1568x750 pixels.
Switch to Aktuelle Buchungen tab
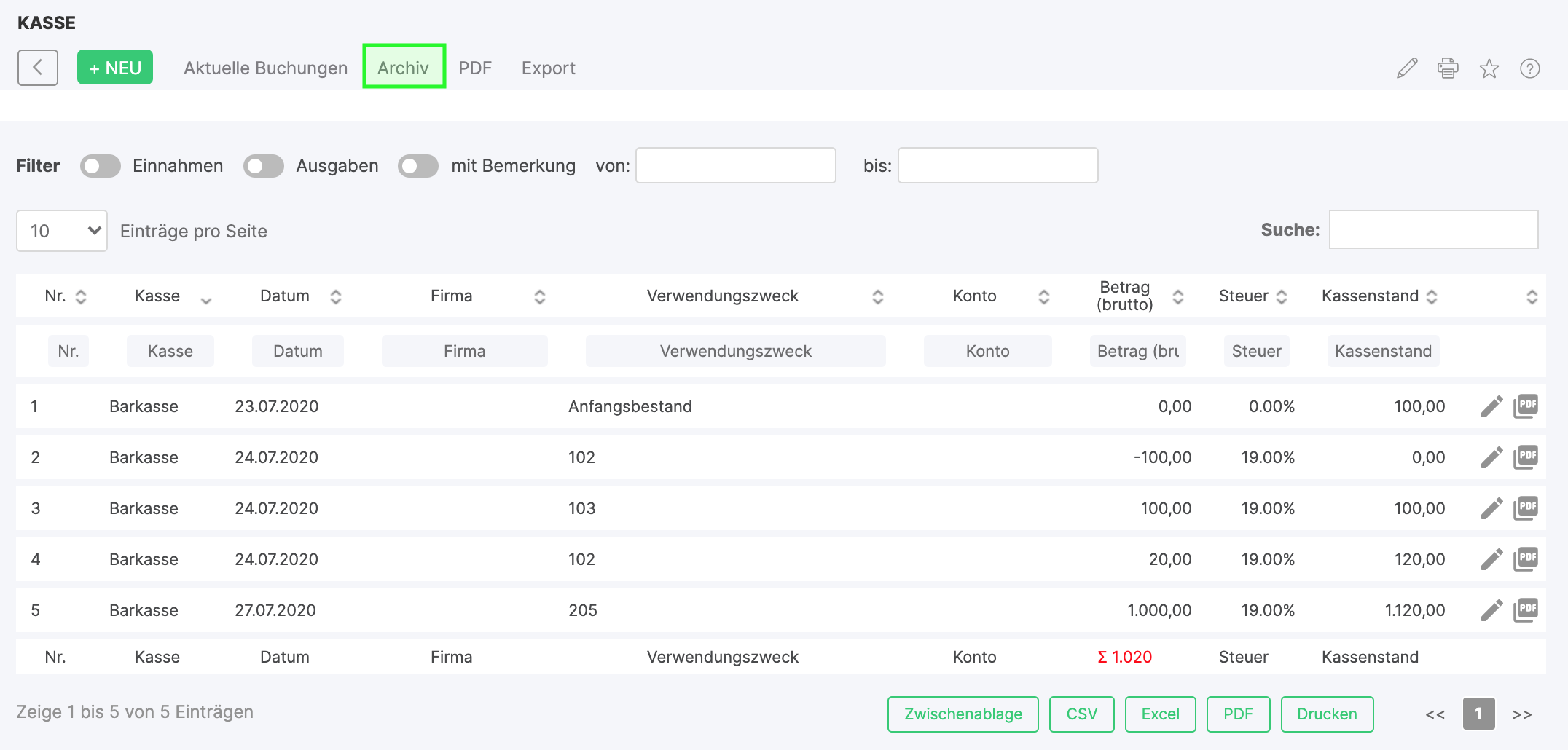point(265,68)
